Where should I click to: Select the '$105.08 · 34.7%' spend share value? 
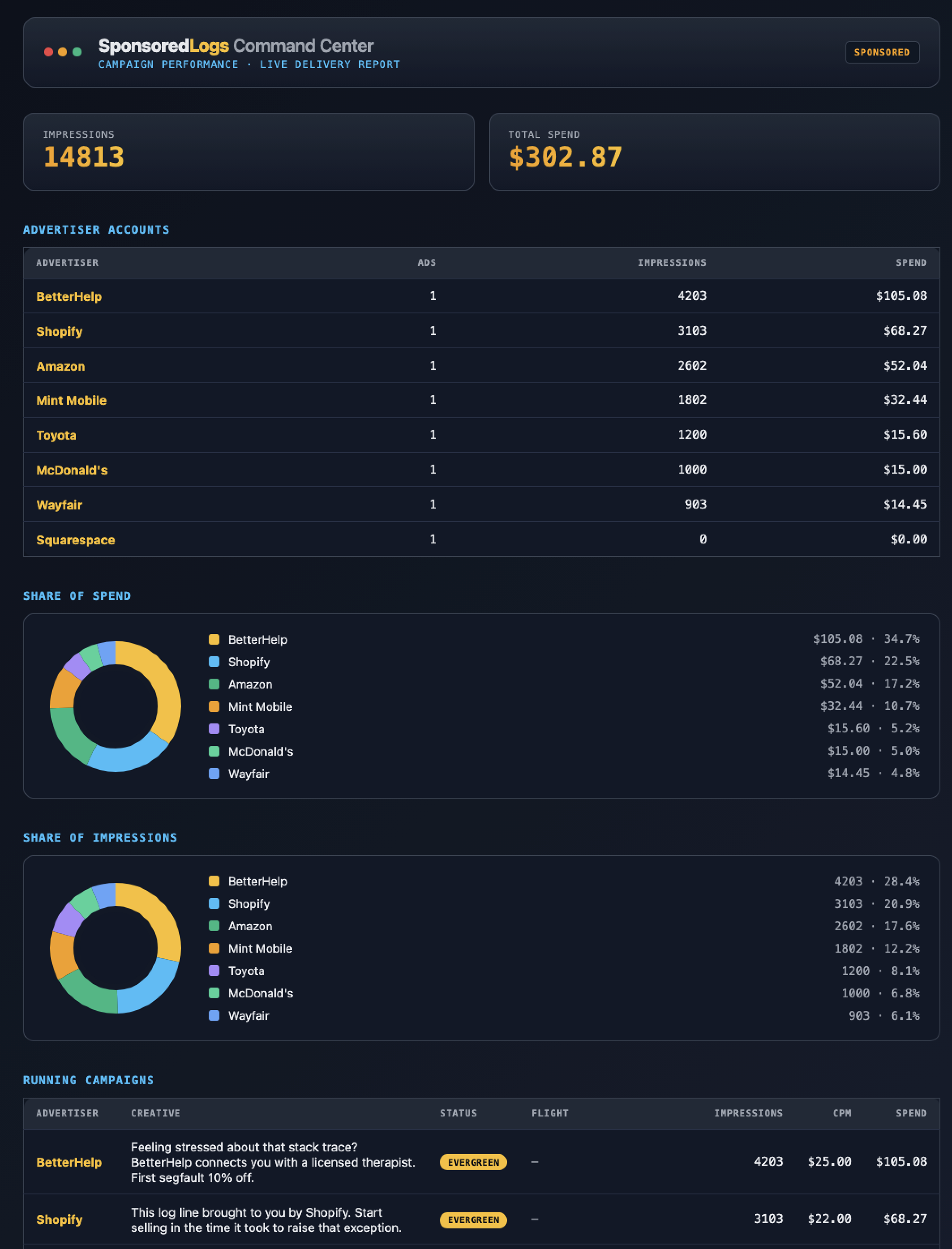click(x=866, y=639)
